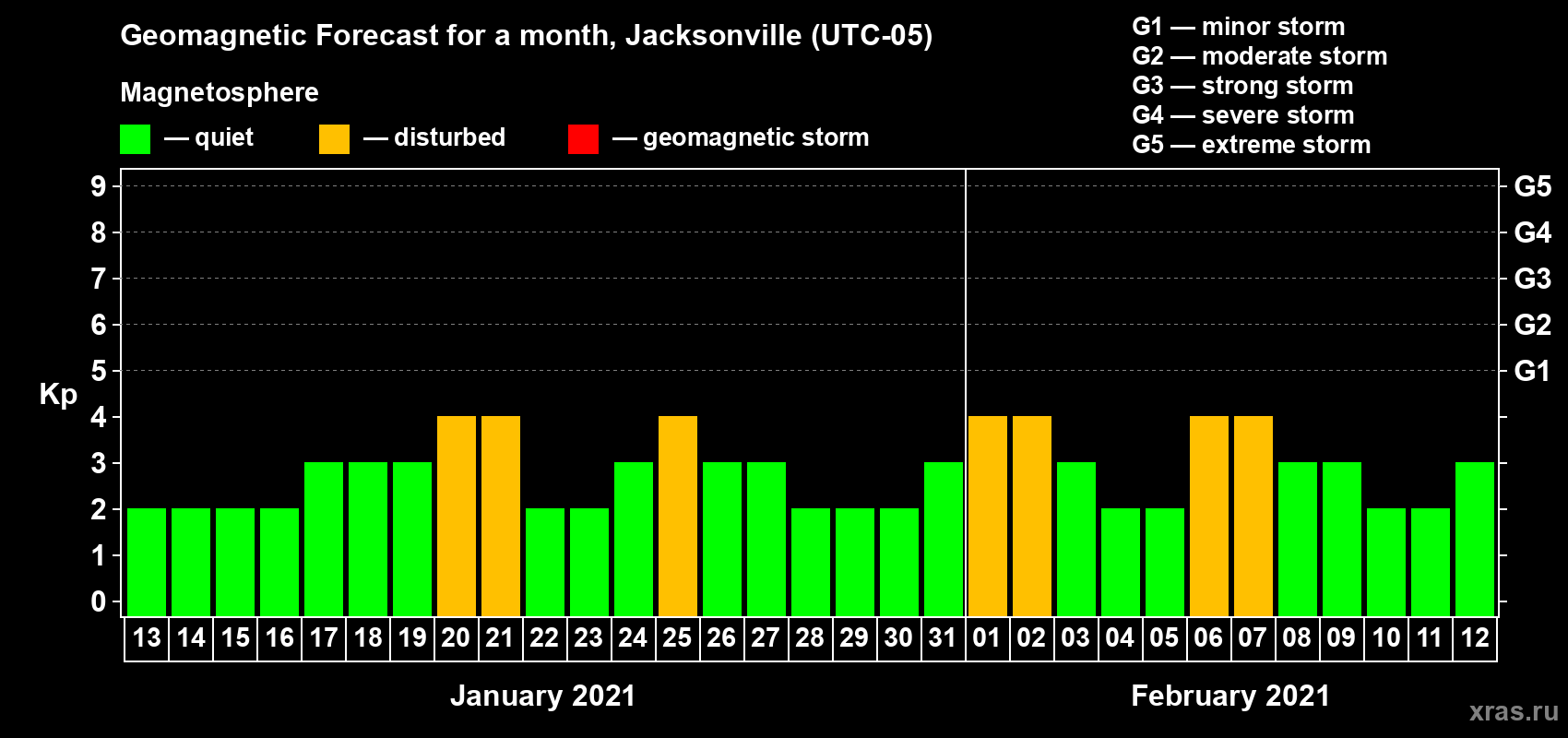Click the red geomagnetic storm legend swatch
Viewport: 1568px width, 738px height.
click(583, 139)
